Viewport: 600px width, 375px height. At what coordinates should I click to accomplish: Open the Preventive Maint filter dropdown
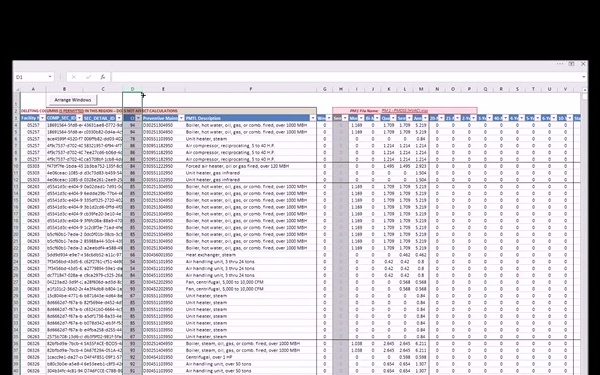[x=181, y=118]
